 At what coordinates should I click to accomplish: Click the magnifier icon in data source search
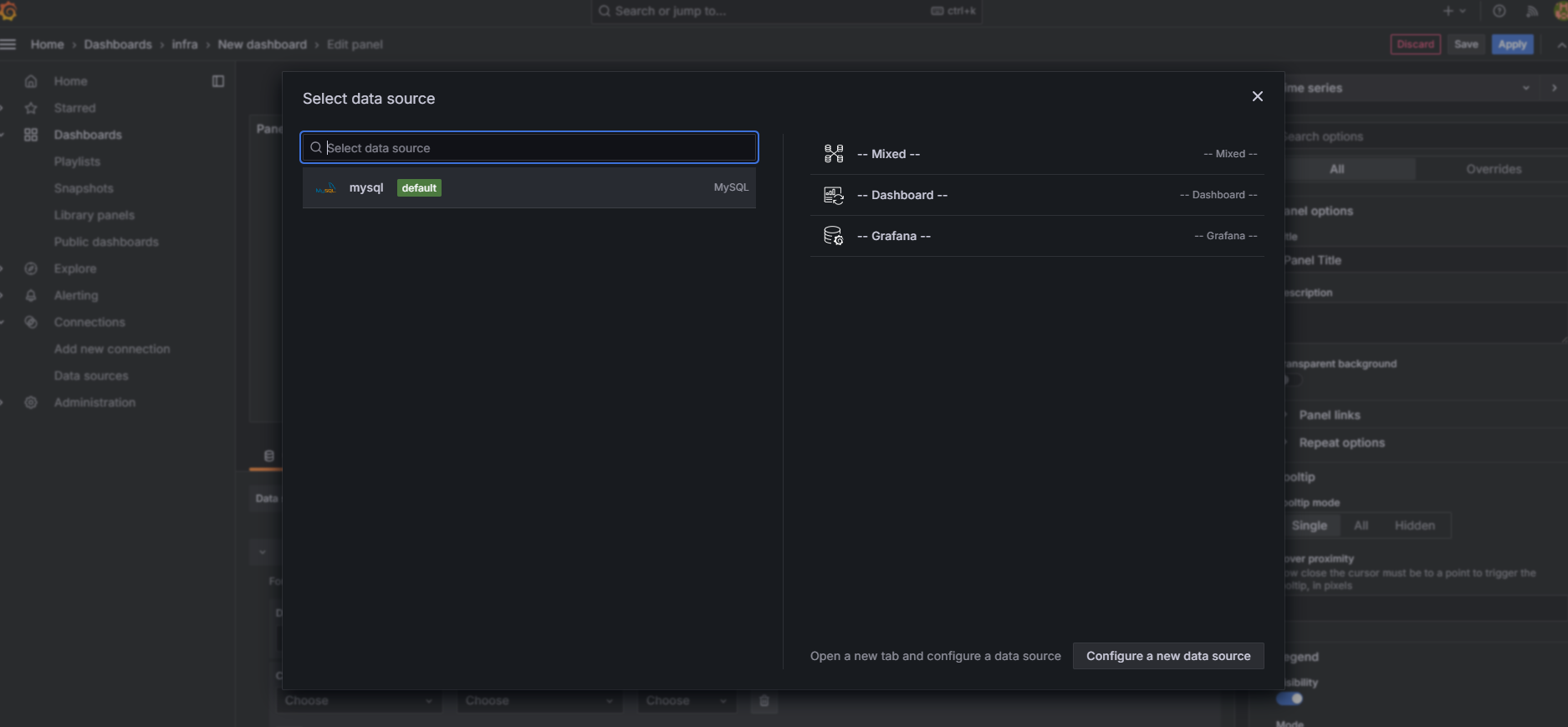pos(316,148)
